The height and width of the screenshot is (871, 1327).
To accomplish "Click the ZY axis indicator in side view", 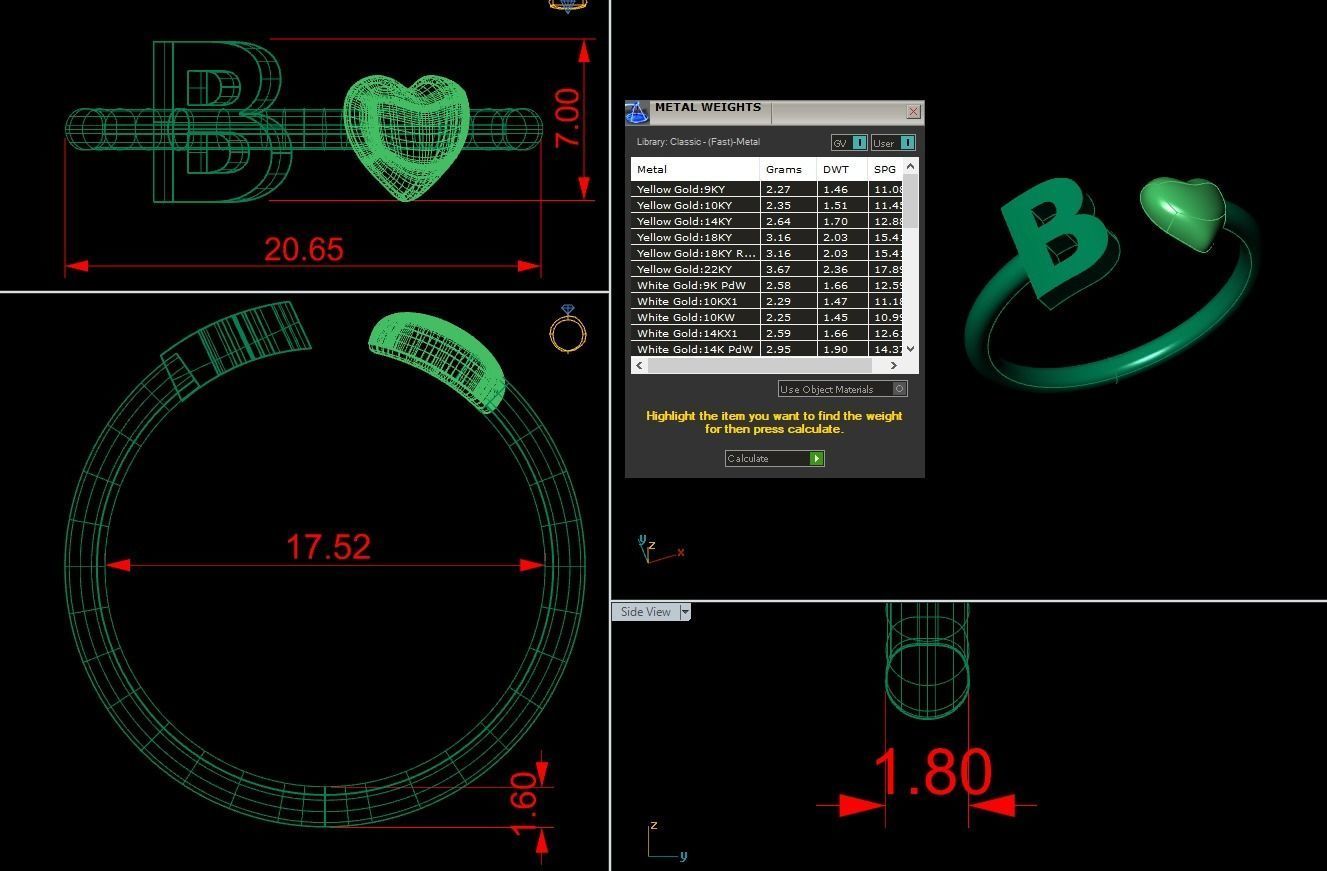I will 667,841.
